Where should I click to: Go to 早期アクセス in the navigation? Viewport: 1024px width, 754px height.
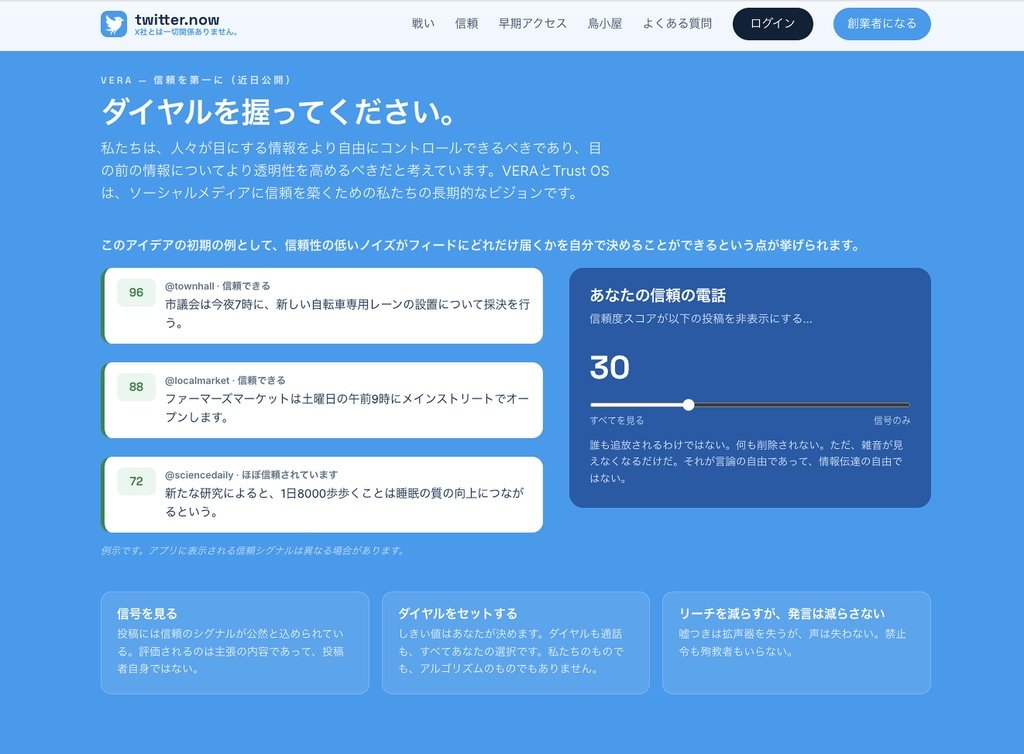click(533, 24)
